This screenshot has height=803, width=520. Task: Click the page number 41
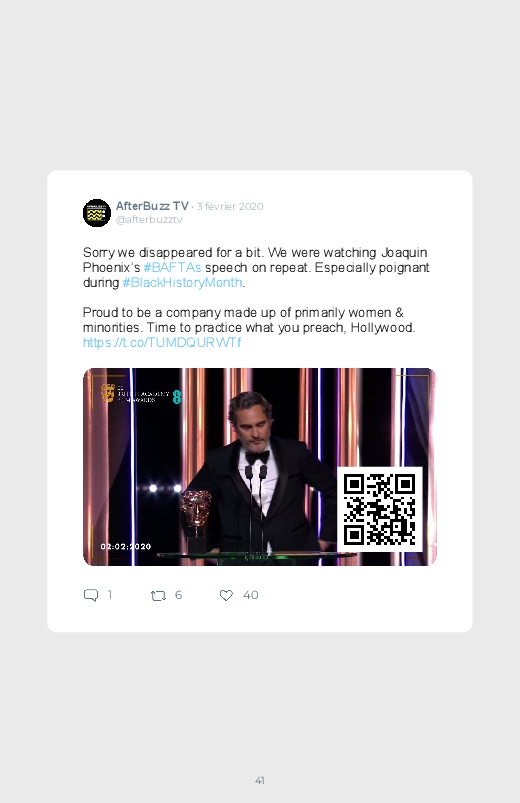point(260,780)
